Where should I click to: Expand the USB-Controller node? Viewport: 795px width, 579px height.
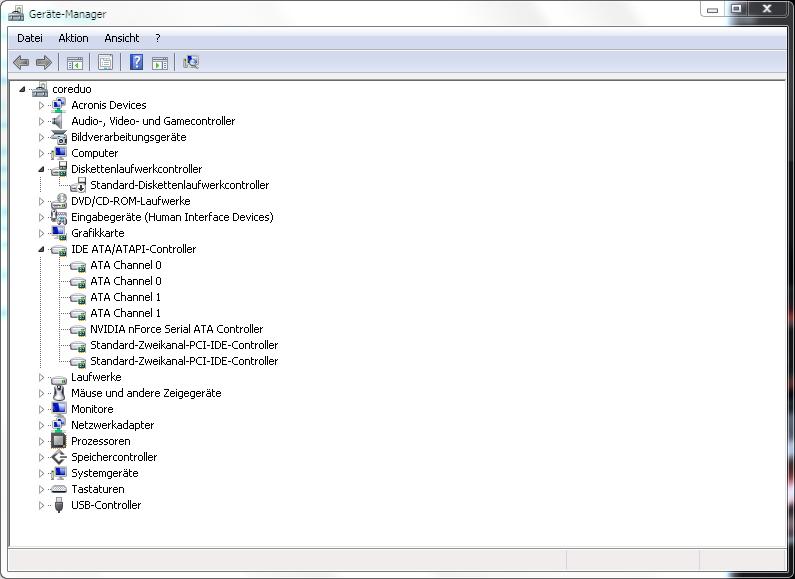click(41, 505)
